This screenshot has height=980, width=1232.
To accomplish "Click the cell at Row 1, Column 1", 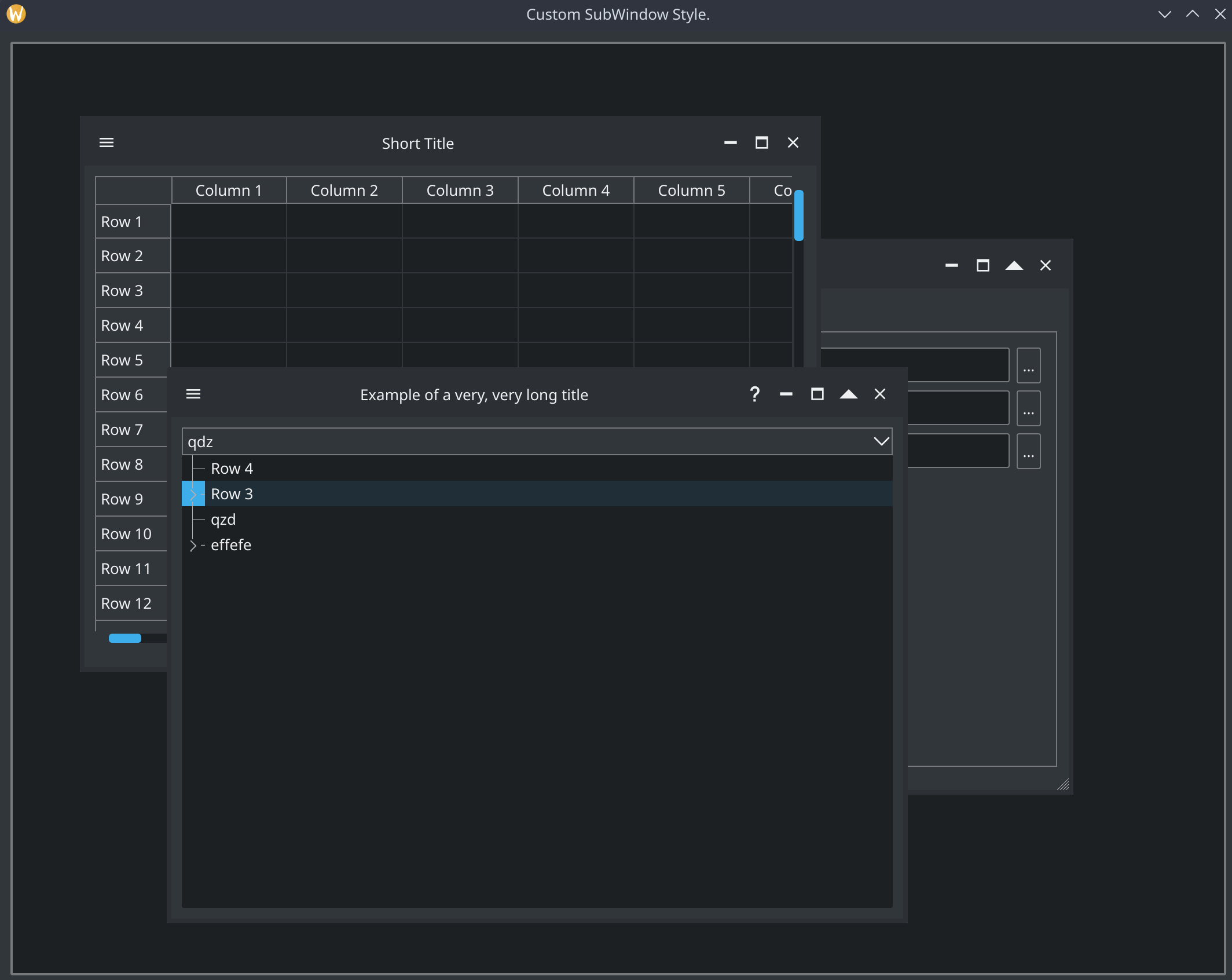I will (x=229, y=221).
